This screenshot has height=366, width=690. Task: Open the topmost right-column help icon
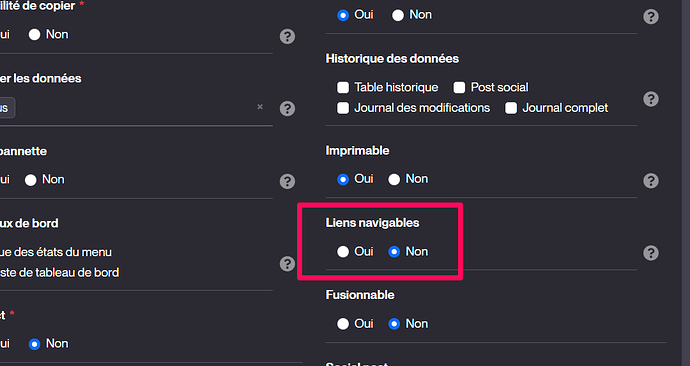click(651, 17)
